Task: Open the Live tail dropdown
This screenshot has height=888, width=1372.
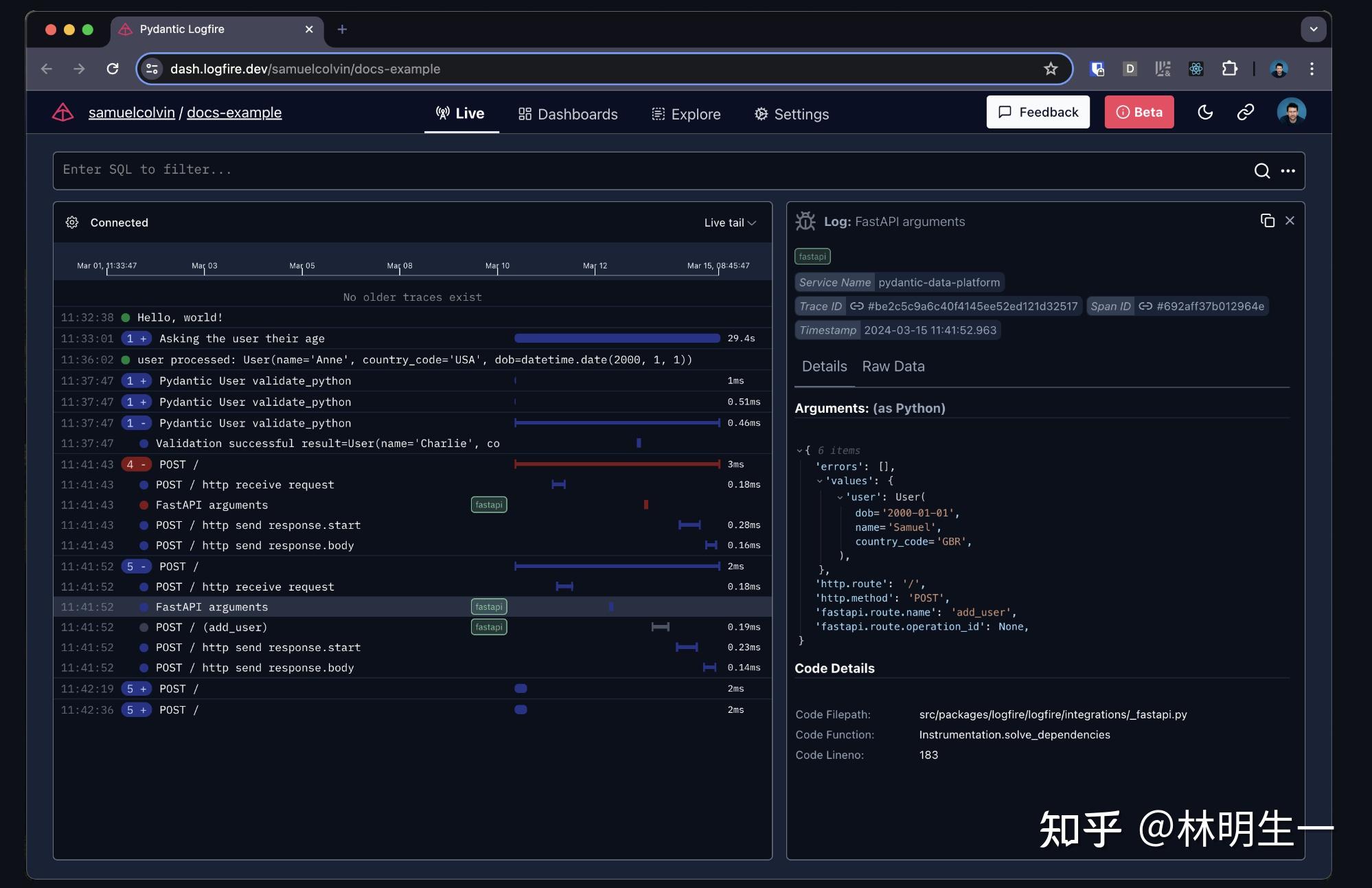Action: (x=729, y=223)
